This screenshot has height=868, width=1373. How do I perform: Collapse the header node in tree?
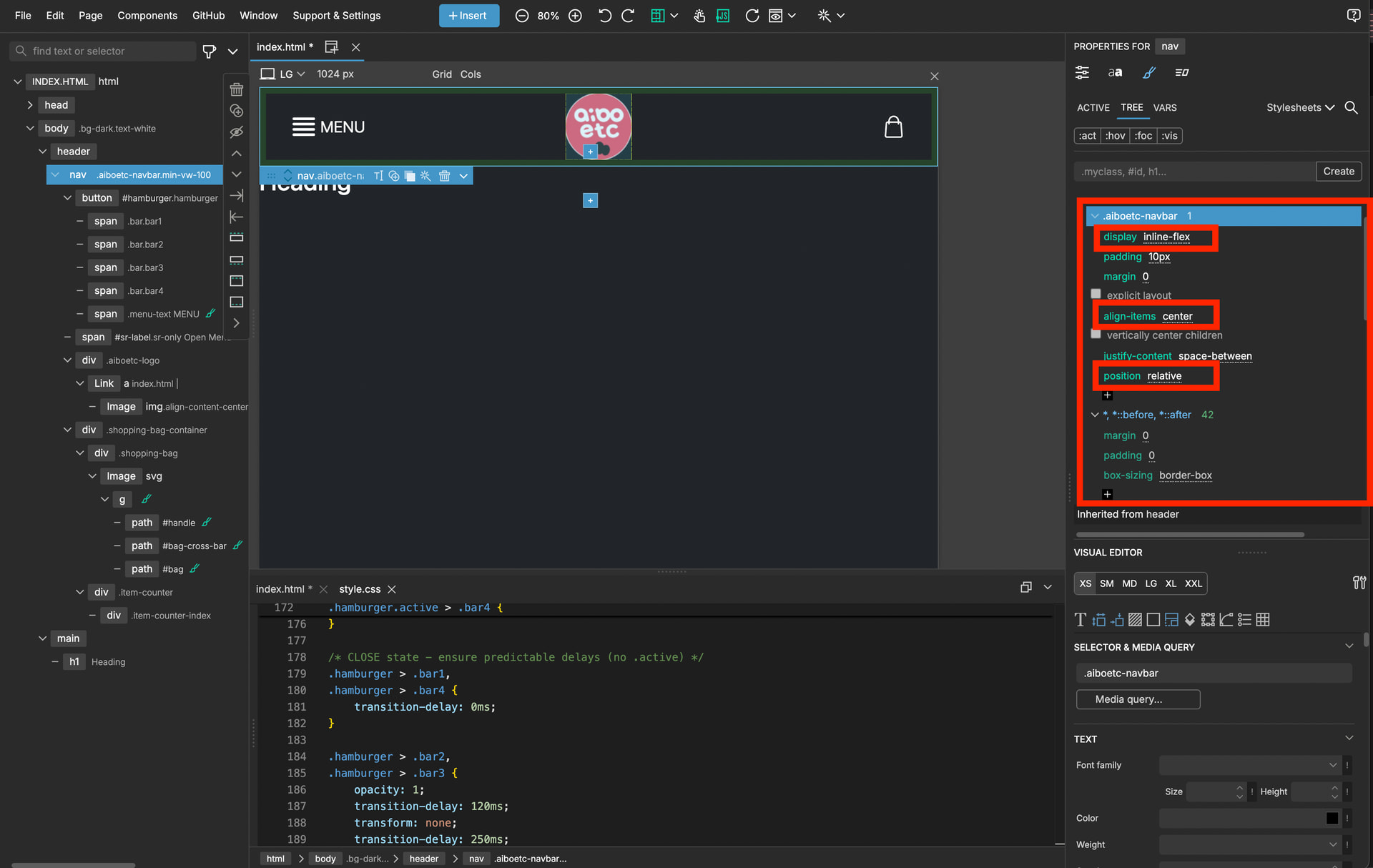tap(43, 152)
